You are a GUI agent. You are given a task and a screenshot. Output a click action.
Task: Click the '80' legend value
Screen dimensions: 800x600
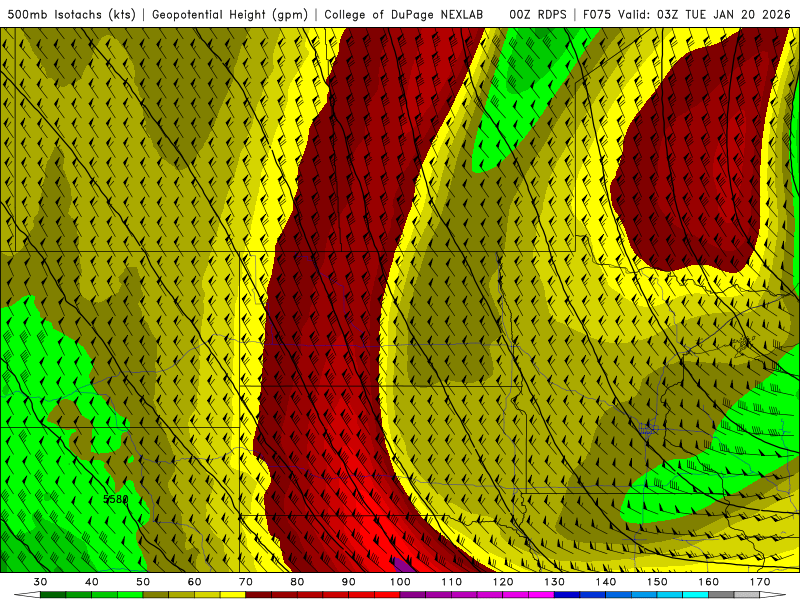297,582
